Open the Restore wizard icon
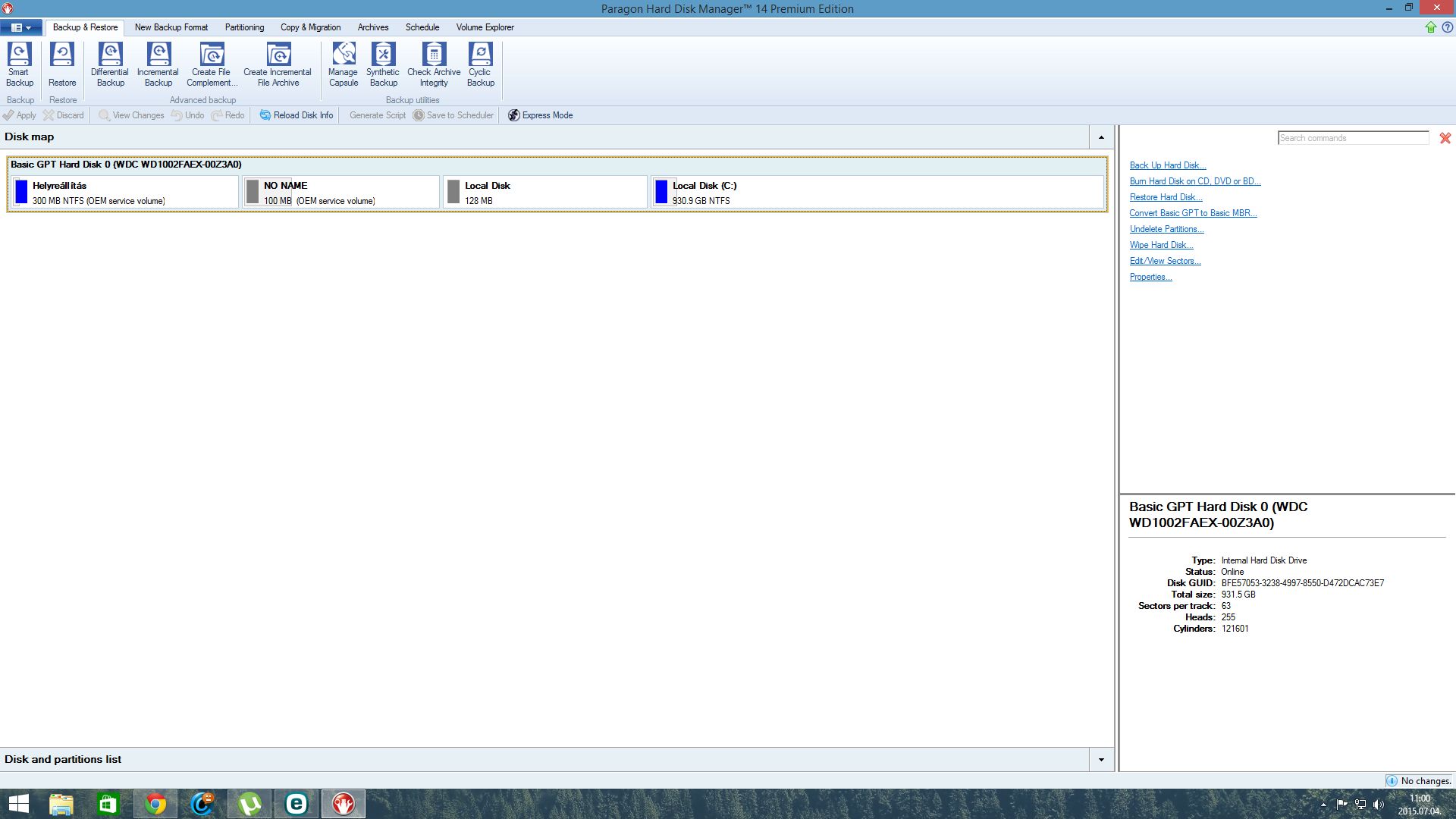 [62, 64]
